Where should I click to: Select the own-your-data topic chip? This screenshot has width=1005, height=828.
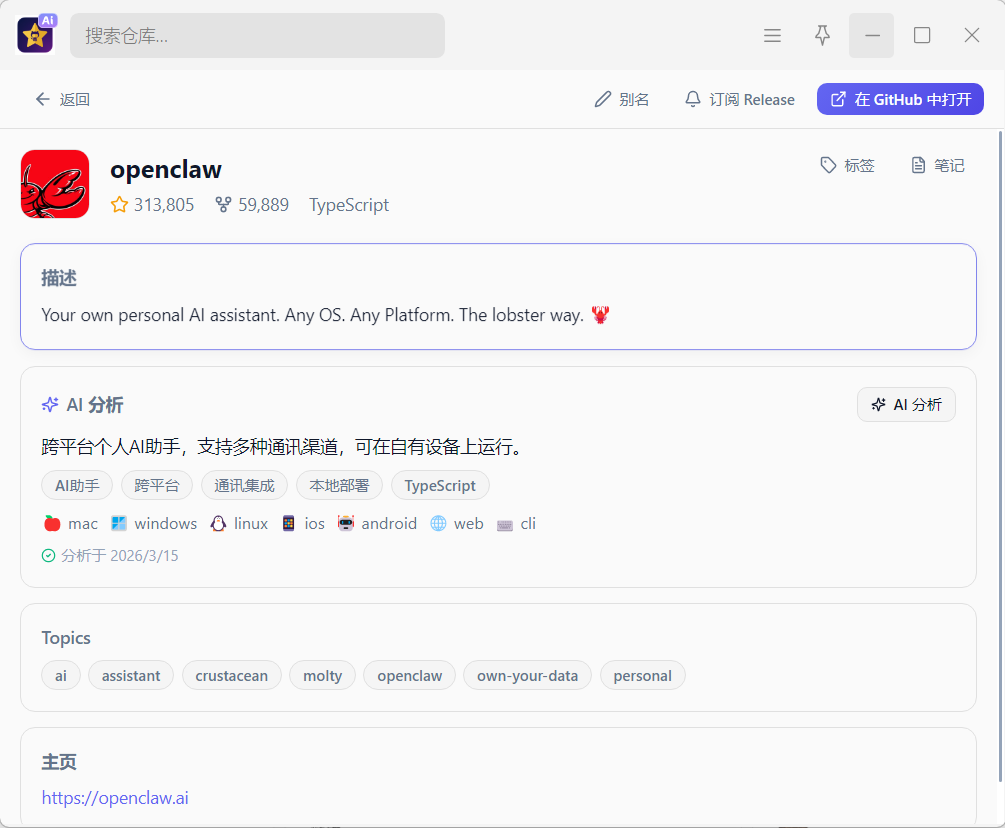tap(527, 675)
